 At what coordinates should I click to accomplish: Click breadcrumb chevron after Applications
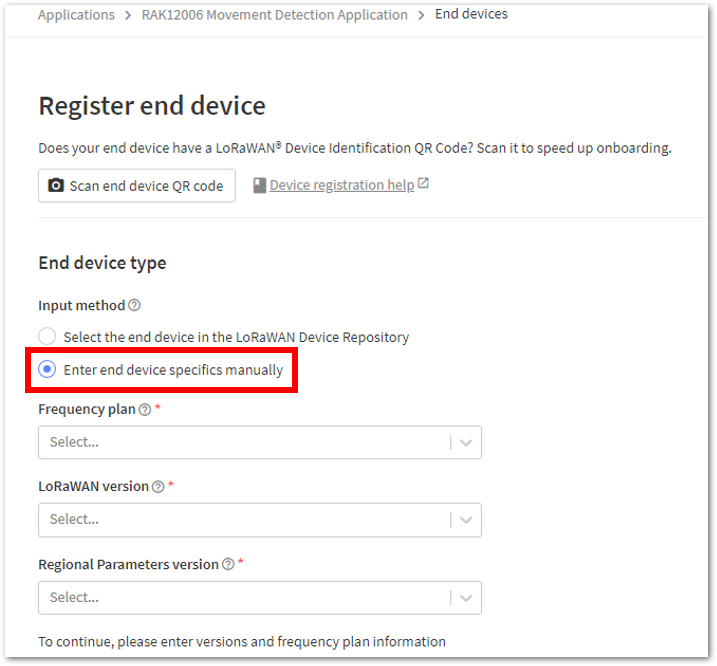[x=128, y=16]
